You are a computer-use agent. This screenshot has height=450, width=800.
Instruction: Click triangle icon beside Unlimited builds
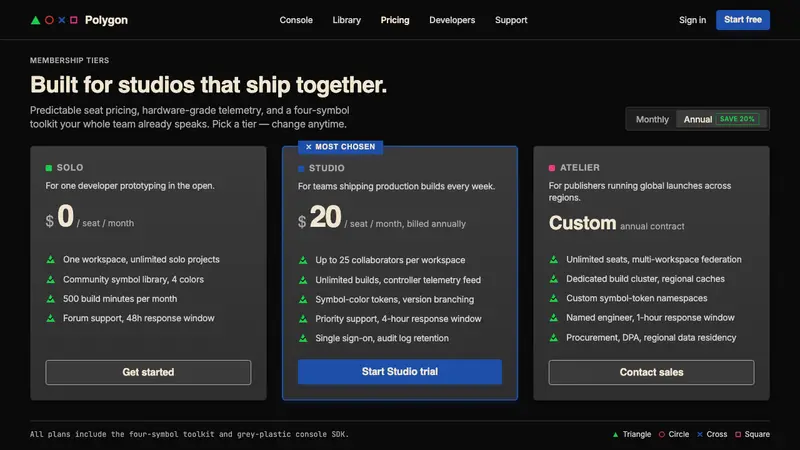[303, 280]
